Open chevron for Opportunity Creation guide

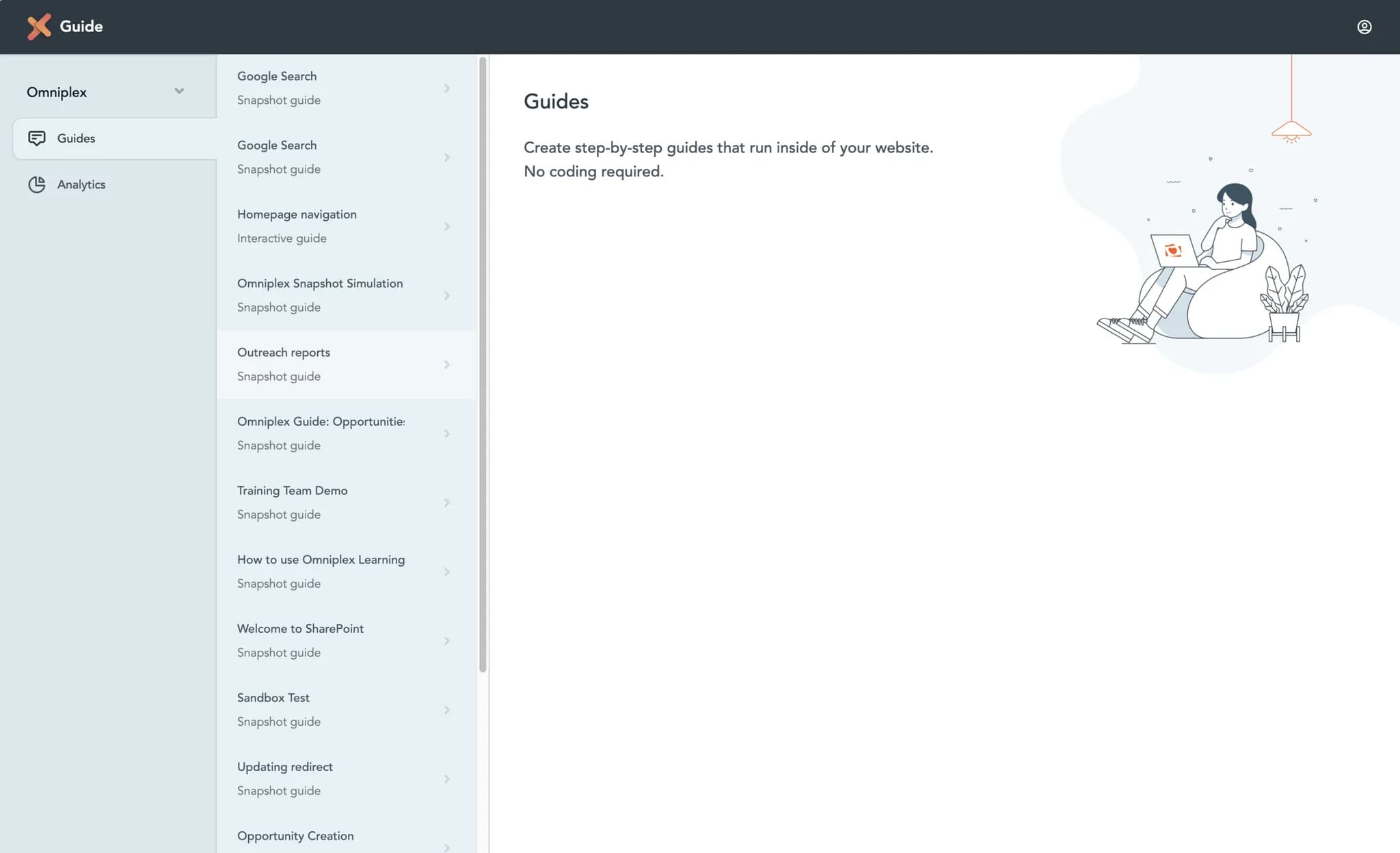[446, 848]
